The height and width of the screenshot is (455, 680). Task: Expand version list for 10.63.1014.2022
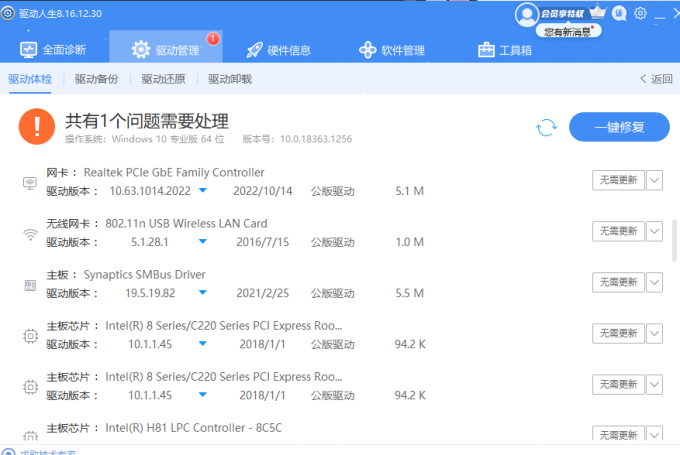click(x=203, y=190)
